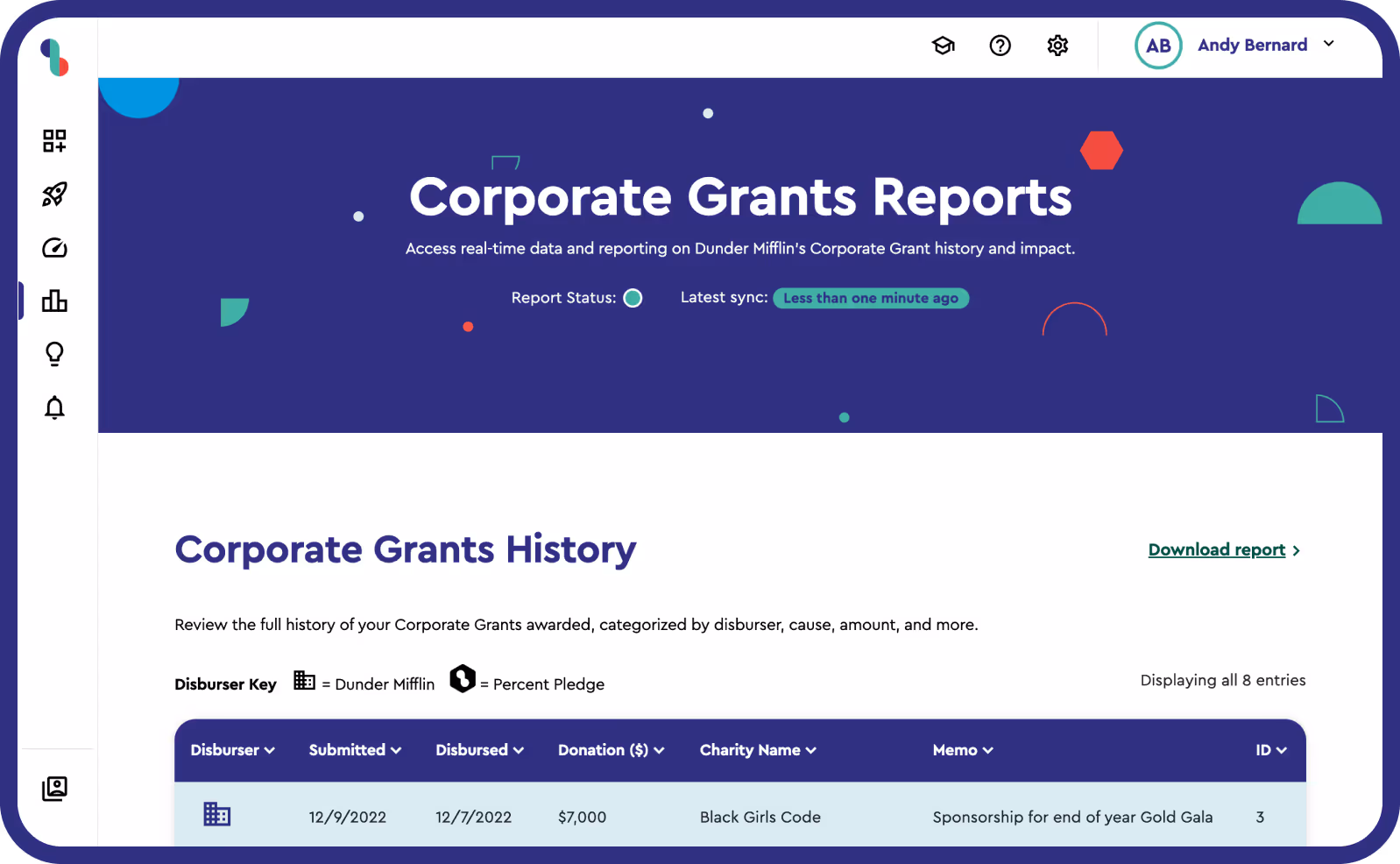Viewport: 1400px width, 864px height.
Task: Click the 'Sponsorship for end of year Gold Gala' memo
Action: click(1072, 817)
